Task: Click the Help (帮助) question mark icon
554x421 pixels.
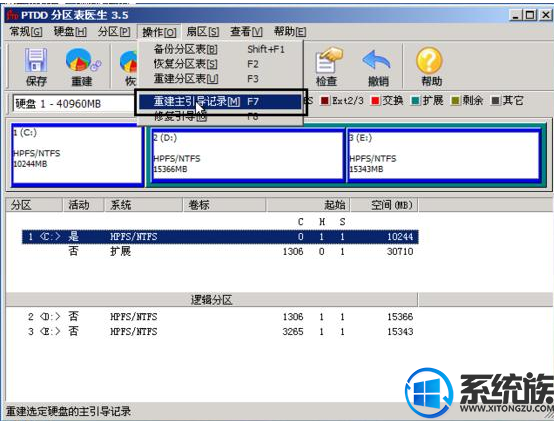Action: (x=430, y=67)
